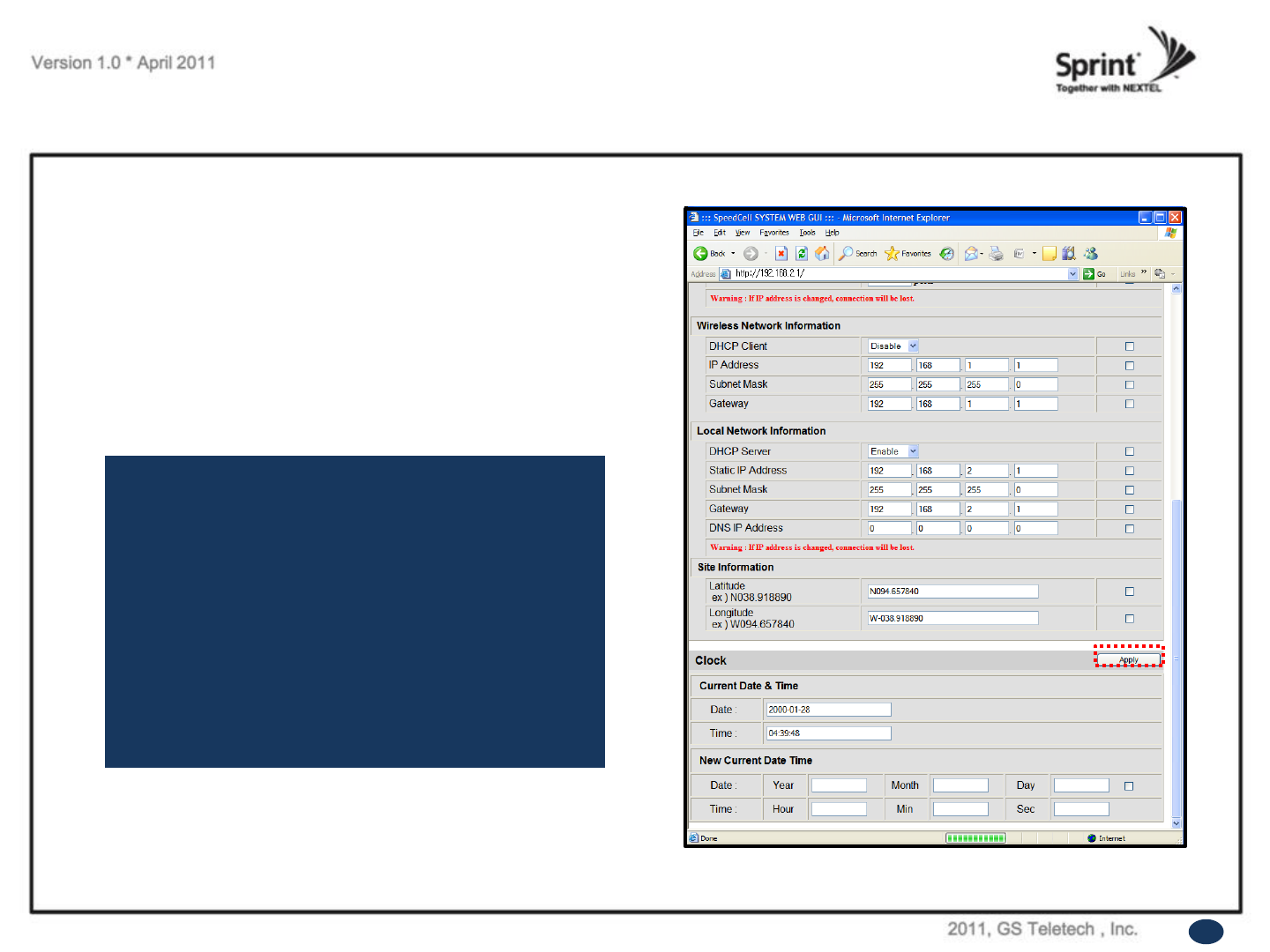
Task: Click the scrollbar down arrow
Action: 1177,823
